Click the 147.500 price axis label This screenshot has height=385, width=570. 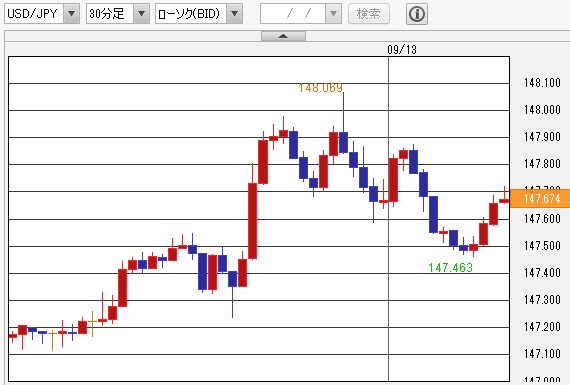click(542, 246)
